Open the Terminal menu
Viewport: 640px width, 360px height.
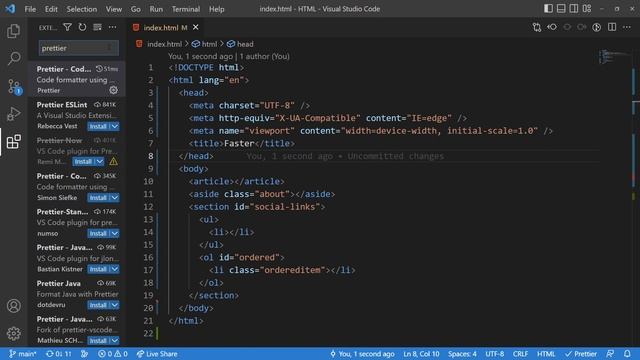coord(186,9)
